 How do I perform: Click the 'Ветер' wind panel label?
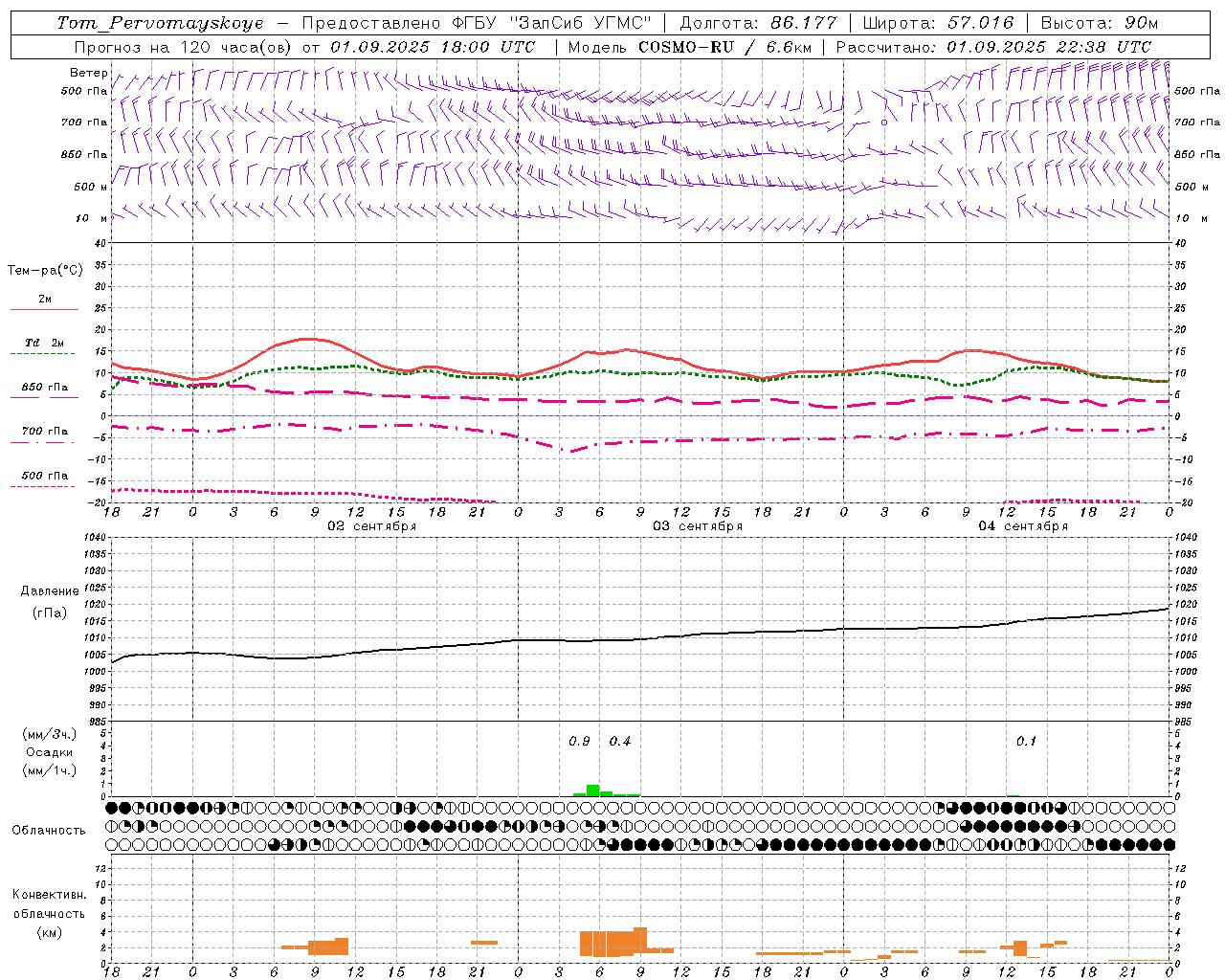[x=89, y=73]
